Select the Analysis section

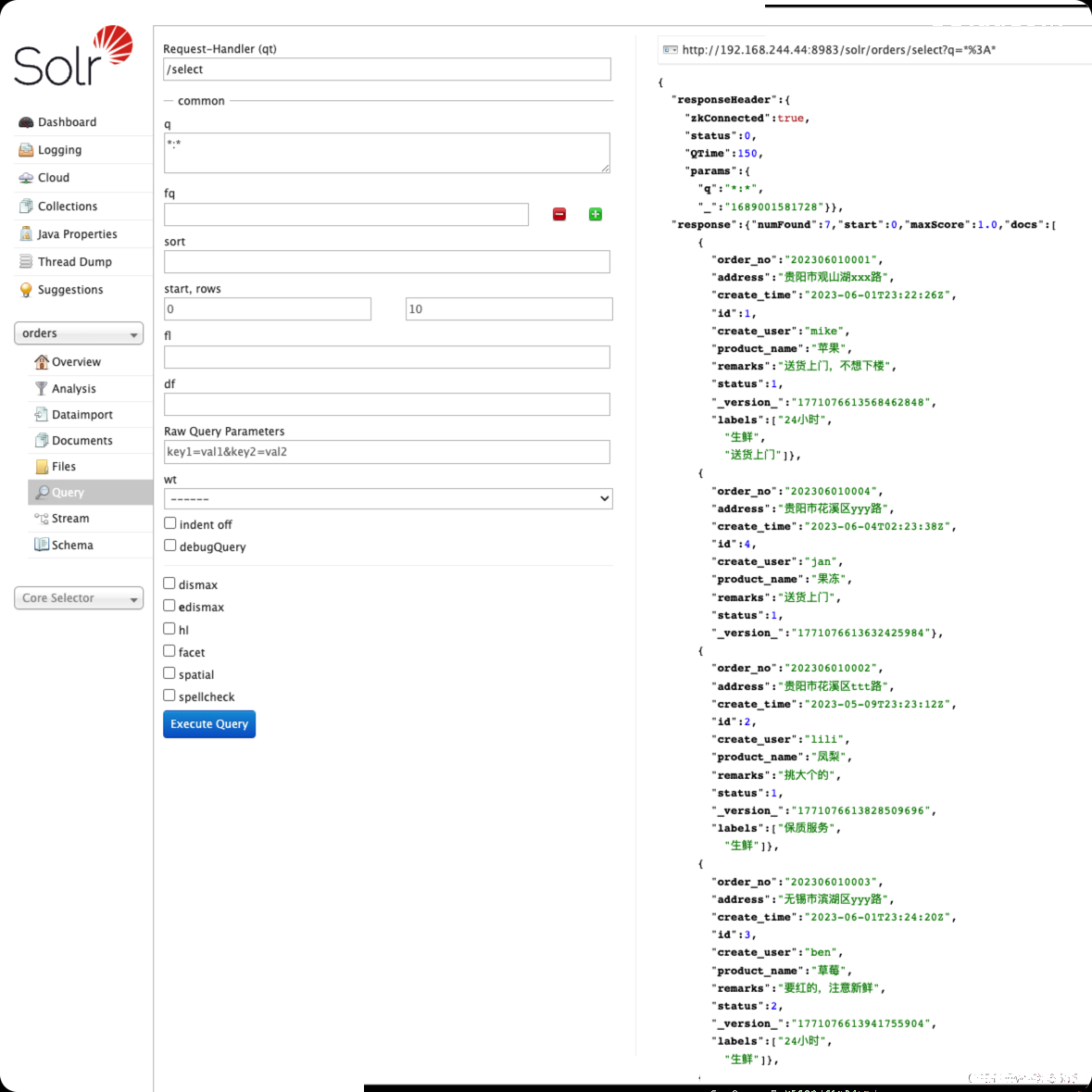click(x=74, y=389)
